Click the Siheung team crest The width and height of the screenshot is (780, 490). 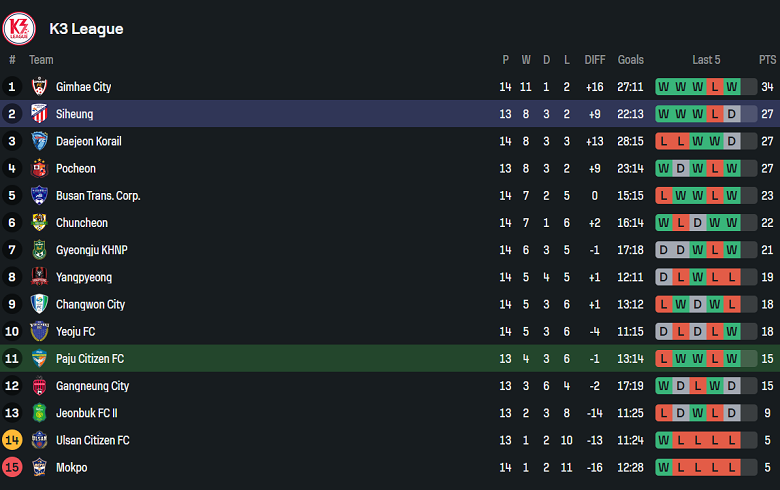point(39,114)
